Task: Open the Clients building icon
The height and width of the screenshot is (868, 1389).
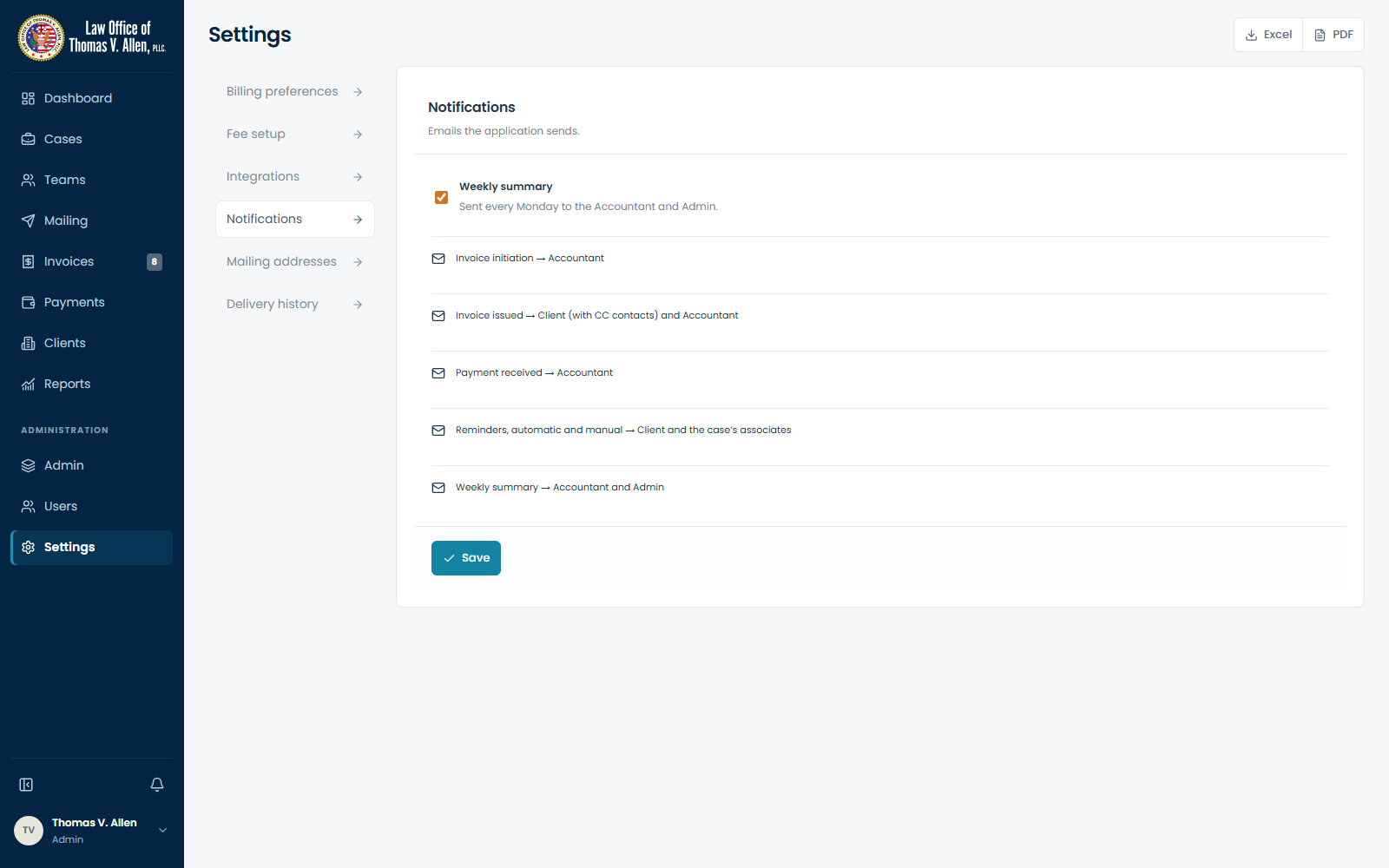Action: tap(28, 343)
